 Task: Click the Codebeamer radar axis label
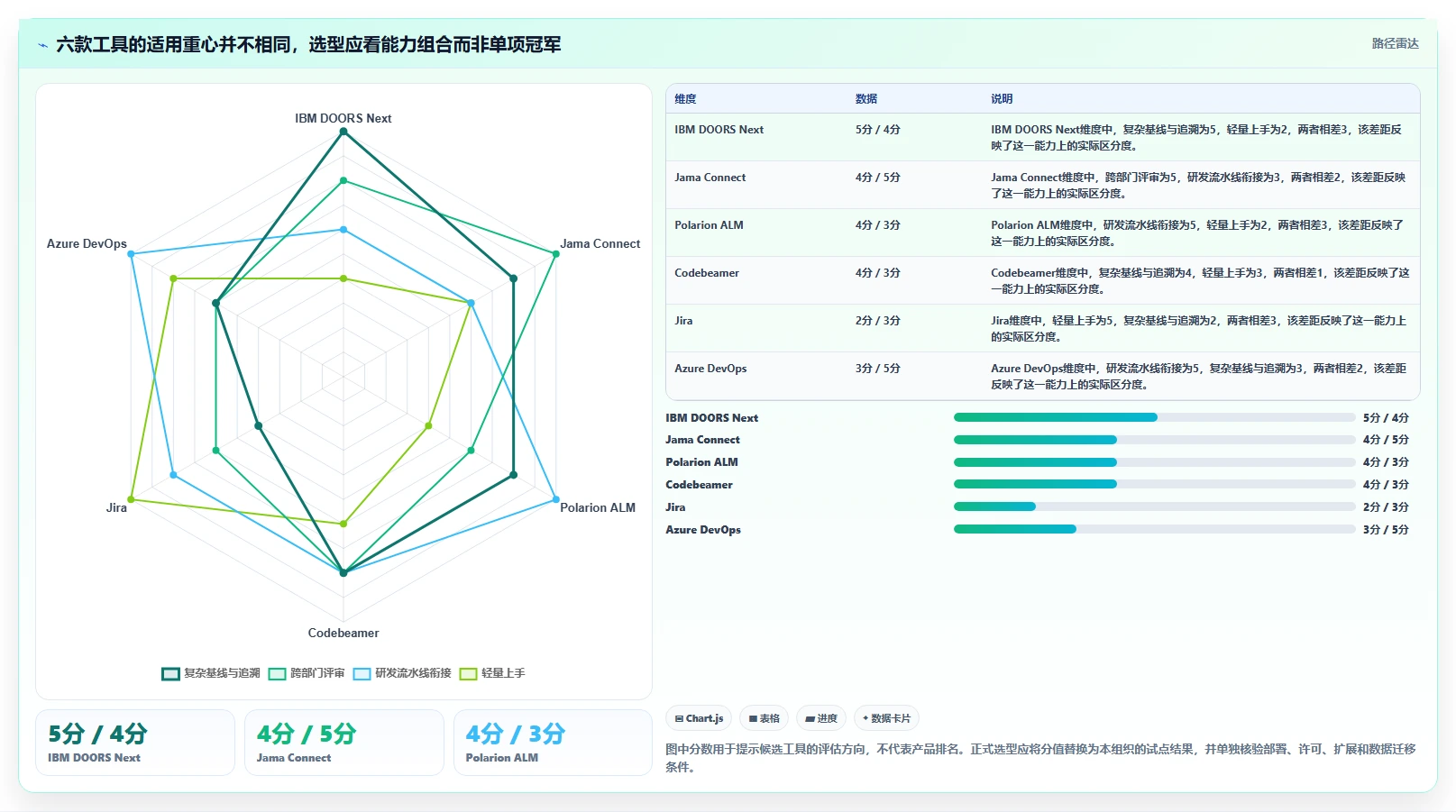pos(343,633)
